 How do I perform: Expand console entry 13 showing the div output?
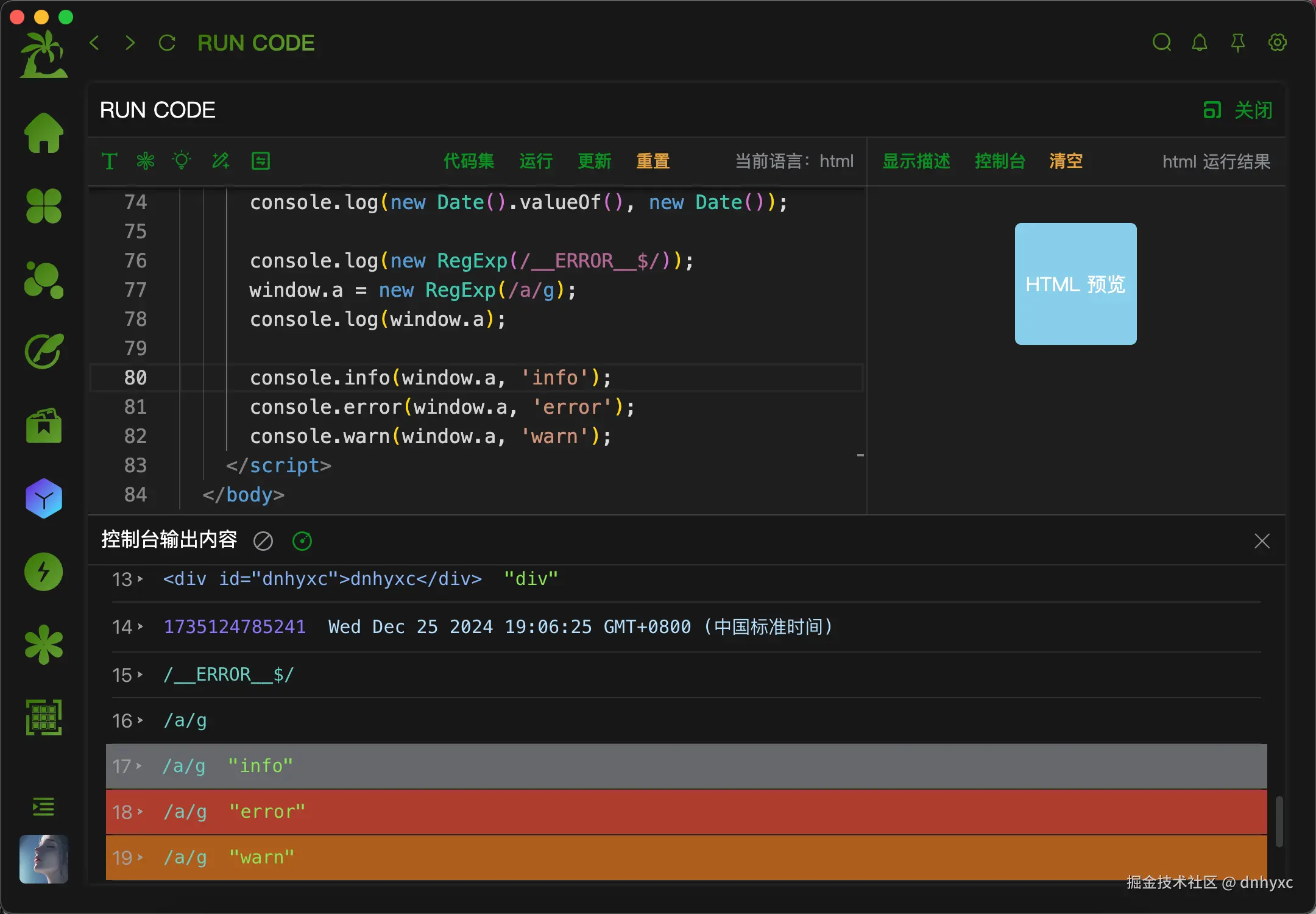141,579
